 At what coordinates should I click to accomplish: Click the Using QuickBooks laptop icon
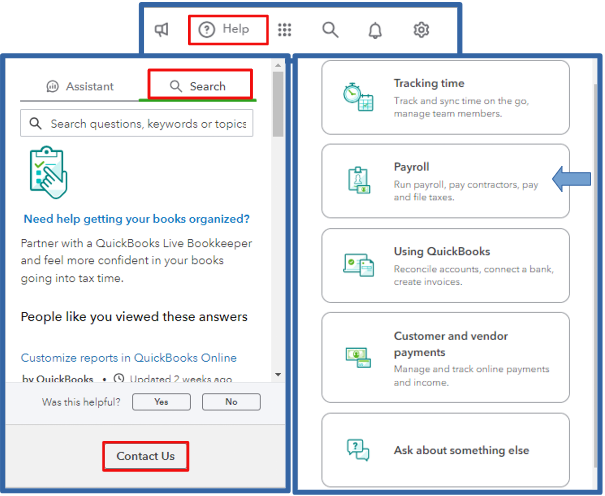(x=358, y=265)
